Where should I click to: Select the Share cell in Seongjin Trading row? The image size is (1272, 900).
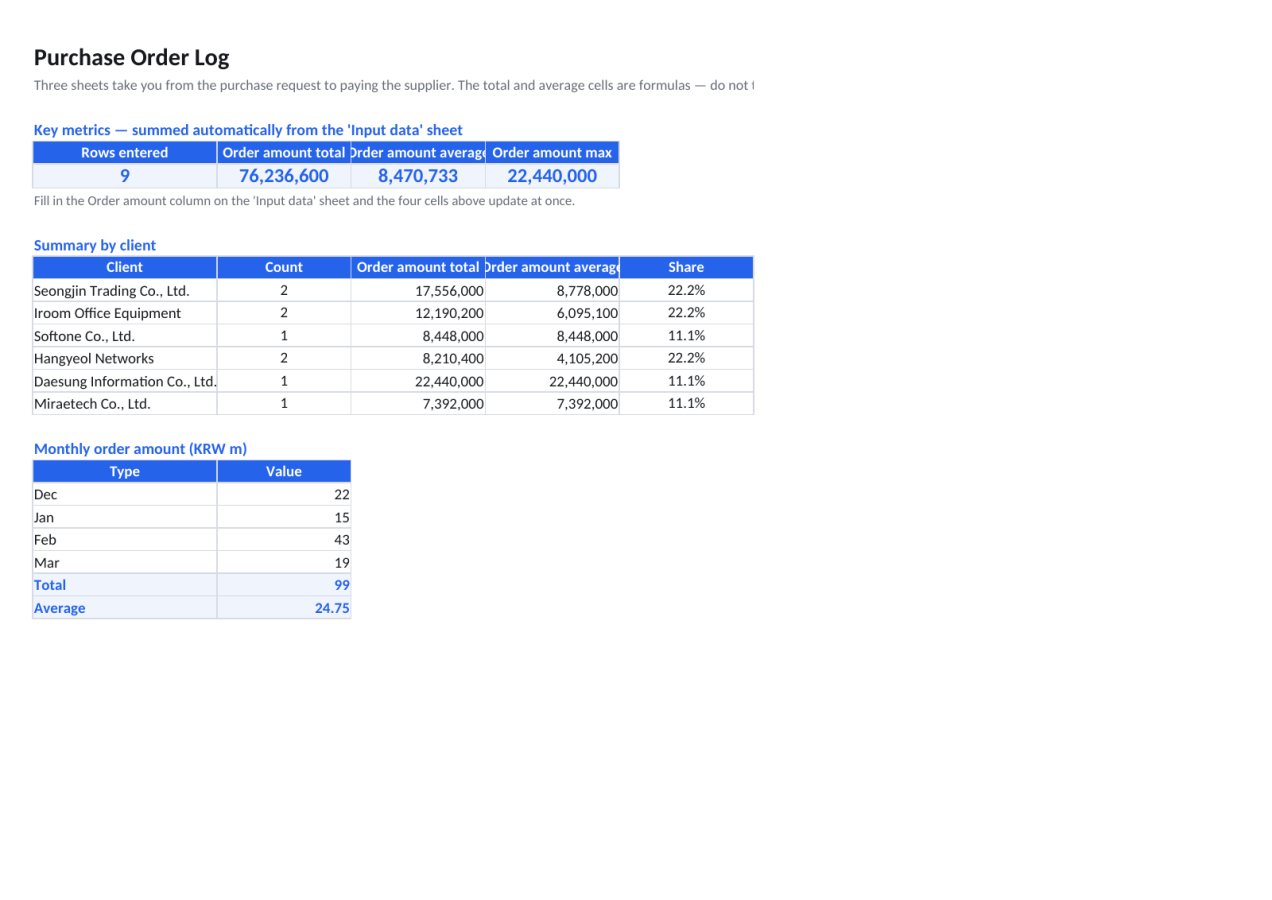tap(686, 291)
